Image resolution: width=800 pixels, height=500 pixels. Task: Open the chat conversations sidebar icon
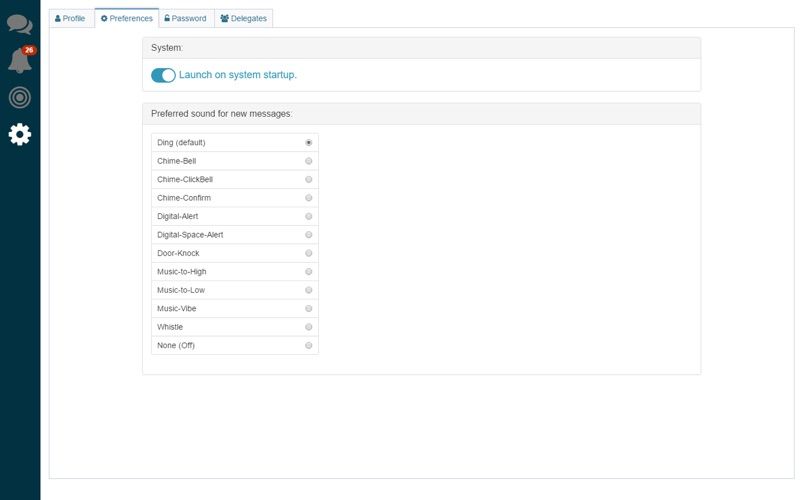(19, 24)
